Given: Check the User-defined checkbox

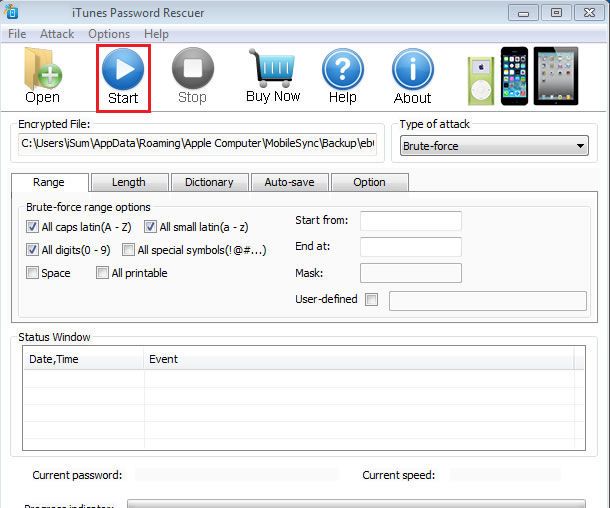Looking at the screenshot, I should 371,299.
